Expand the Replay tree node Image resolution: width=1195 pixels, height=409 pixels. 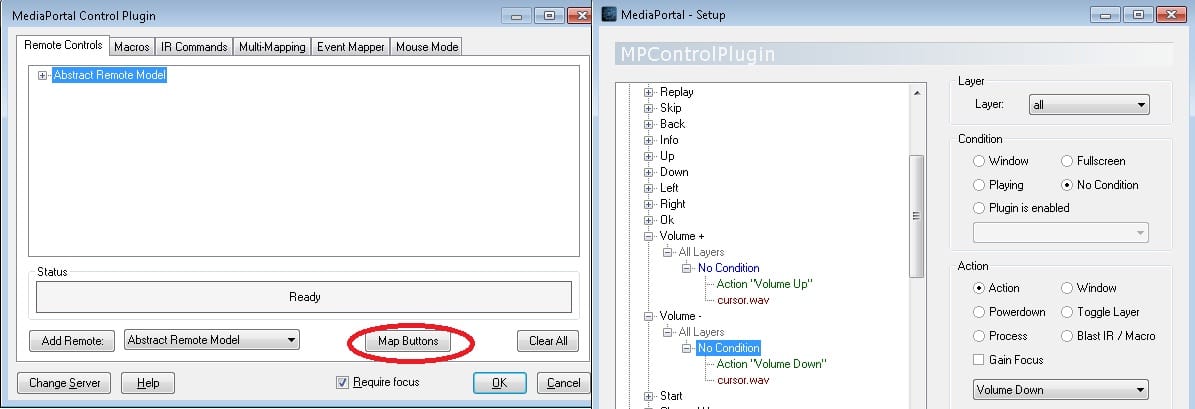(649, 92)
